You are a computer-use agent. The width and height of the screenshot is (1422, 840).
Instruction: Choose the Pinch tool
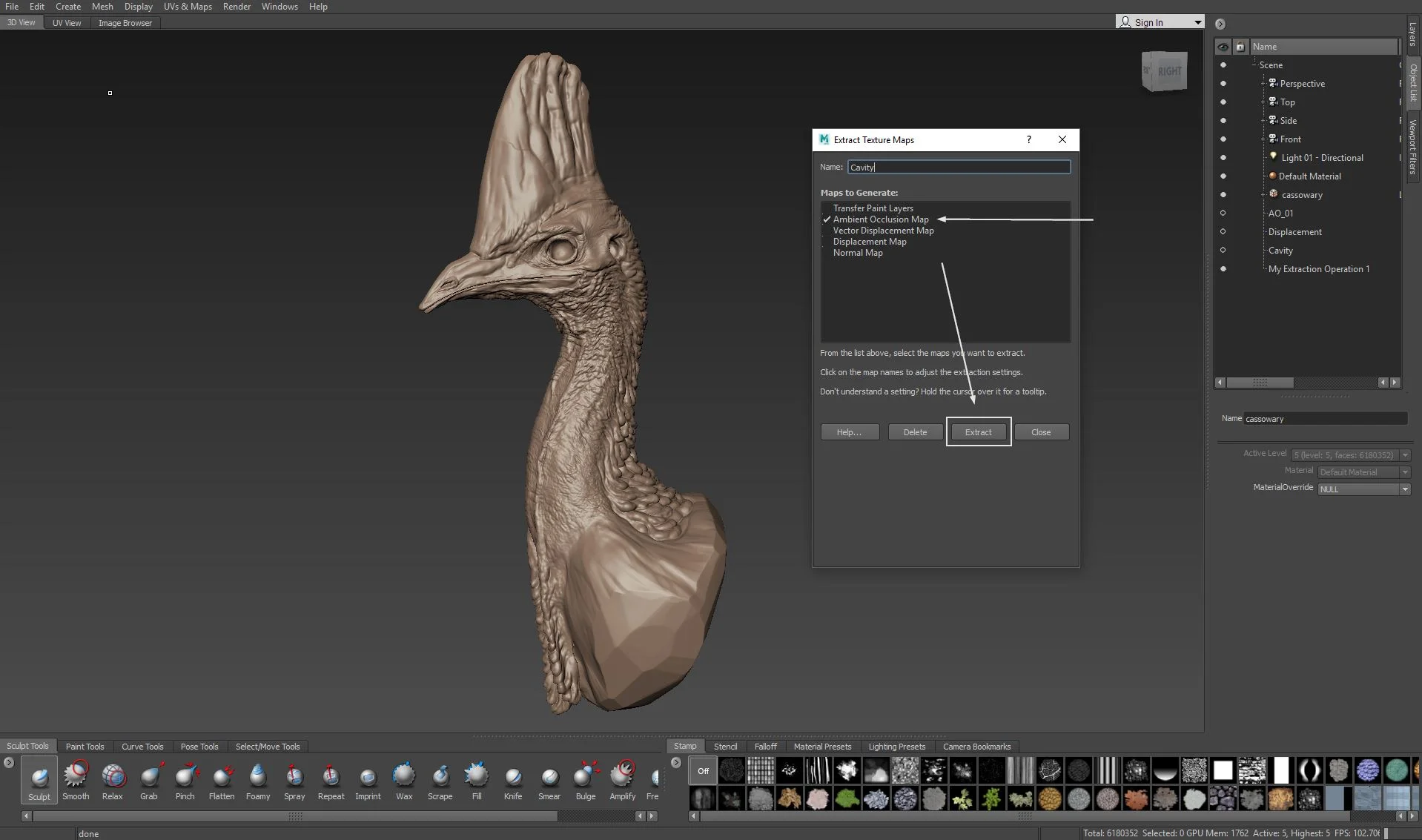tap(185, 778)
